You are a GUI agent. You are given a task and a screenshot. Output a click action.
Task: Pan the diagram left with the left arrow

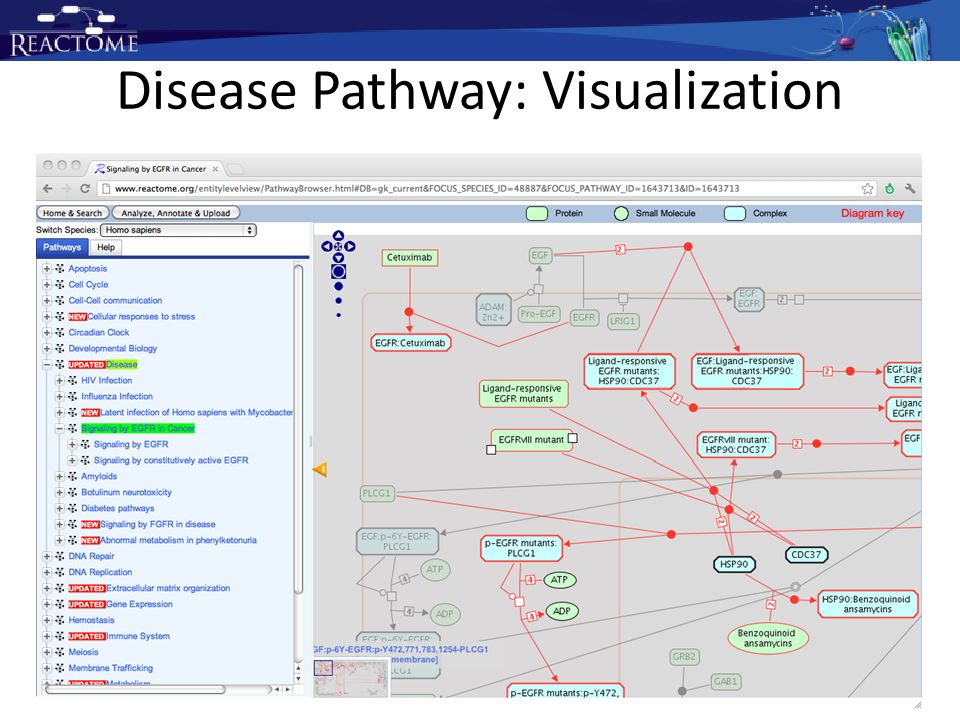pos(327,246)
